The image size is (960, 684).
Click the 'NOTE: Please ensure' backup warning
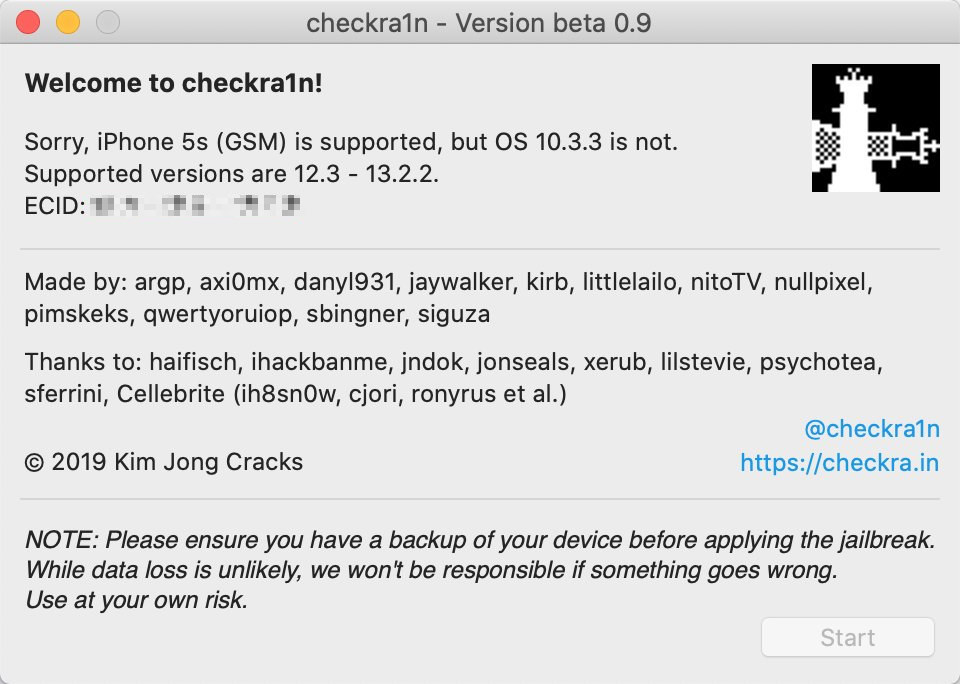[480, 539]
